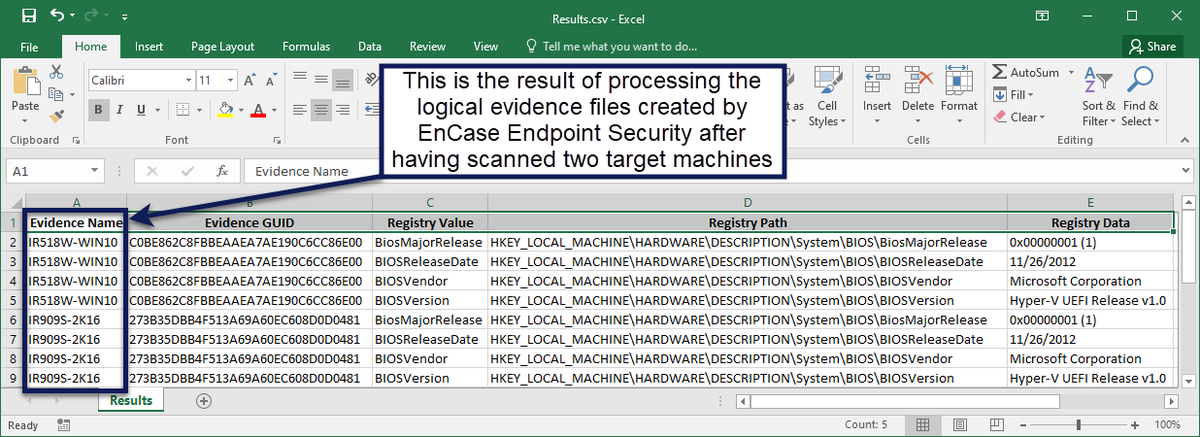Add a new sheet
This screenshot has width=1200, height=437.
tap(204, 401)
